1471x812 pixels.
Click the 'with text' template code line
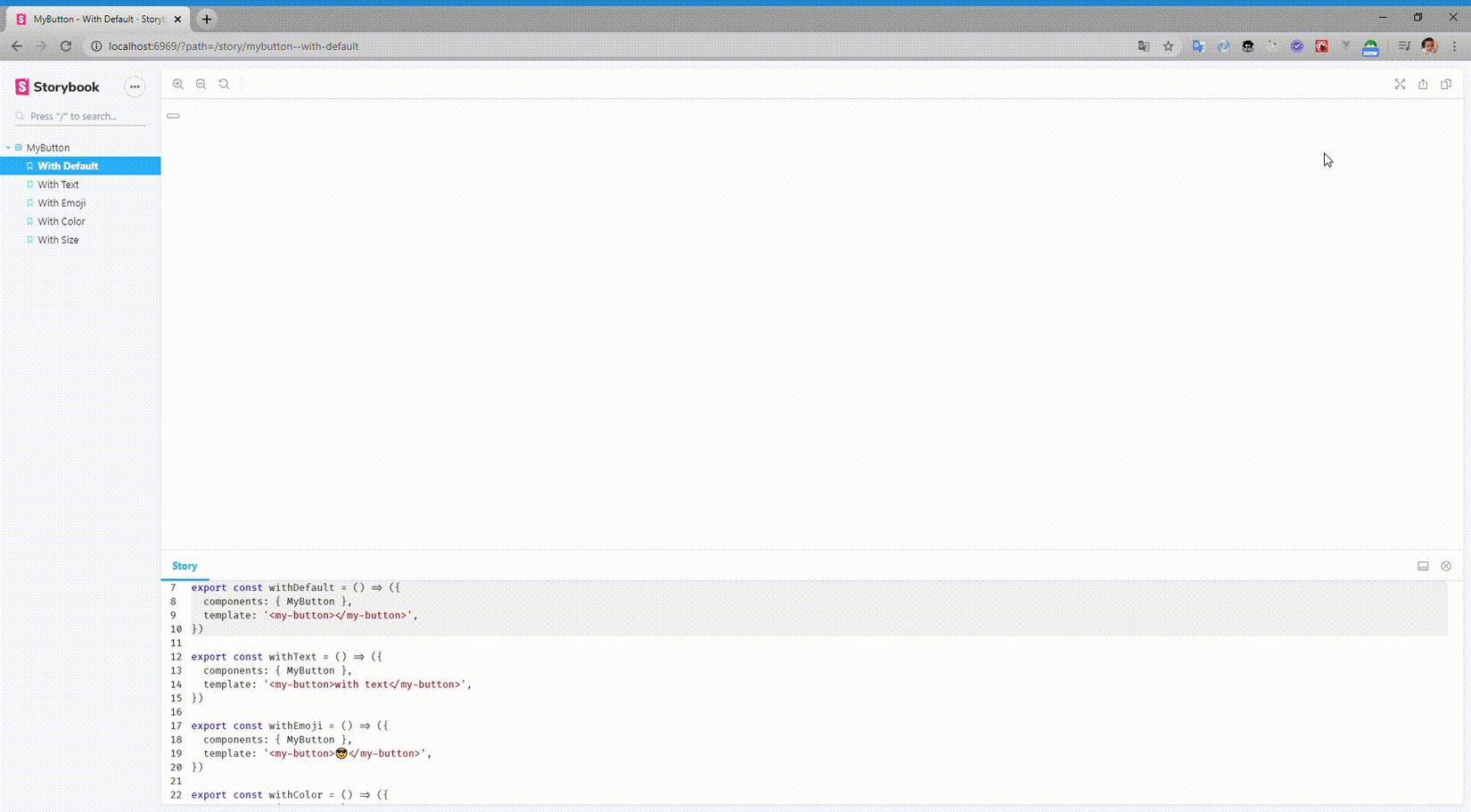[x=337, y=685]
